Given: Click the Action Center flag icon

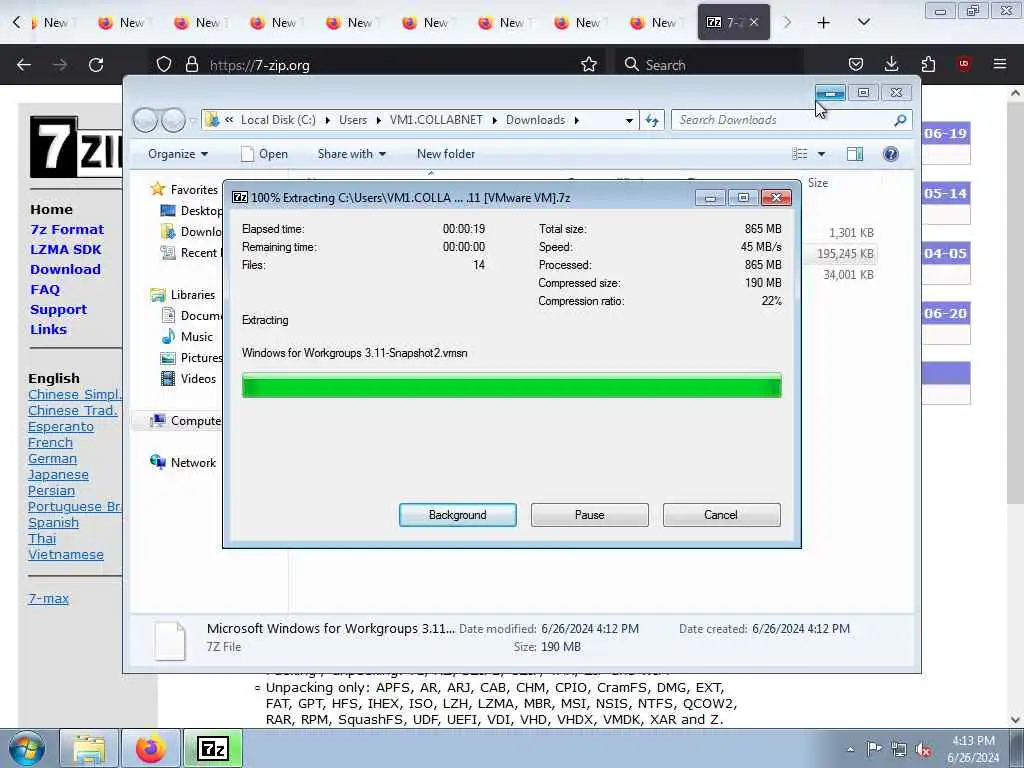Looking at the screenshot, I should coord(874,749).
